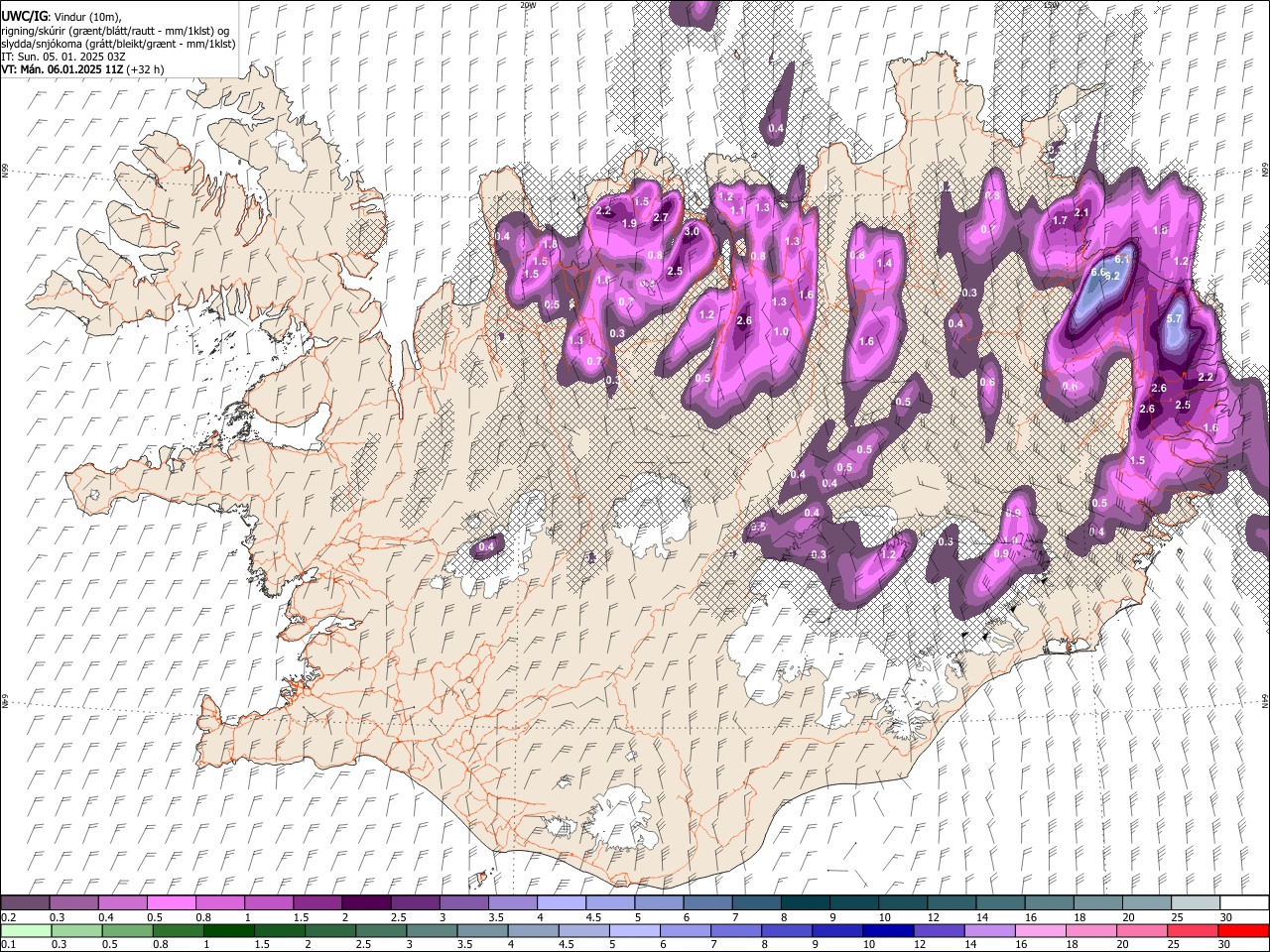Pick the violet 12 swatch, lower legend
Screen dimensions: 1270x952
939,930
